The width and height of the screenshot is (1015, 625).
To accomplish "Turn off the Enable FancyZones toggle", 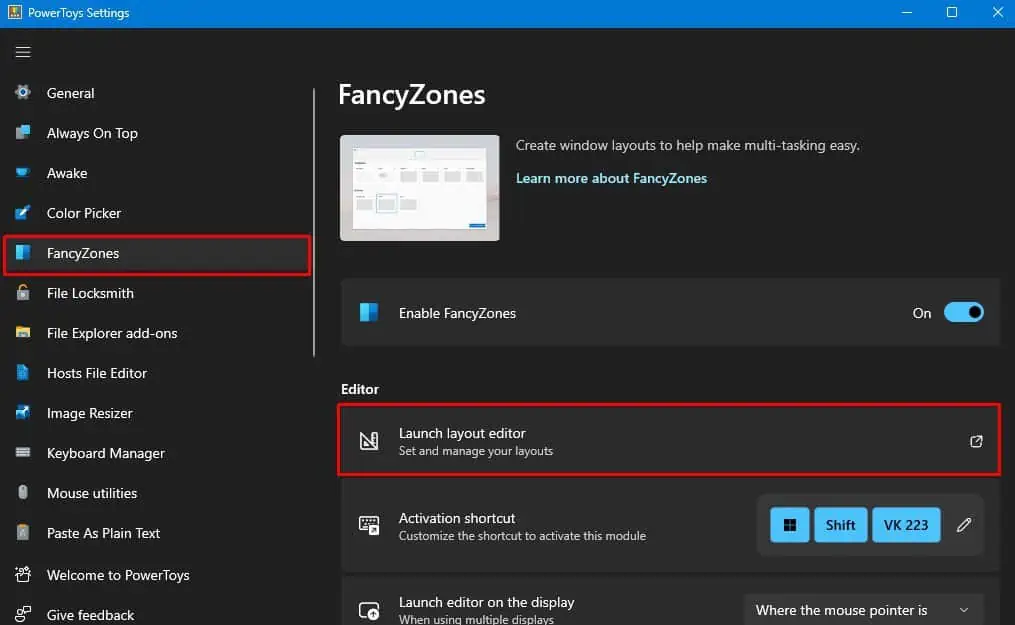I will click(x=963, y=313).
